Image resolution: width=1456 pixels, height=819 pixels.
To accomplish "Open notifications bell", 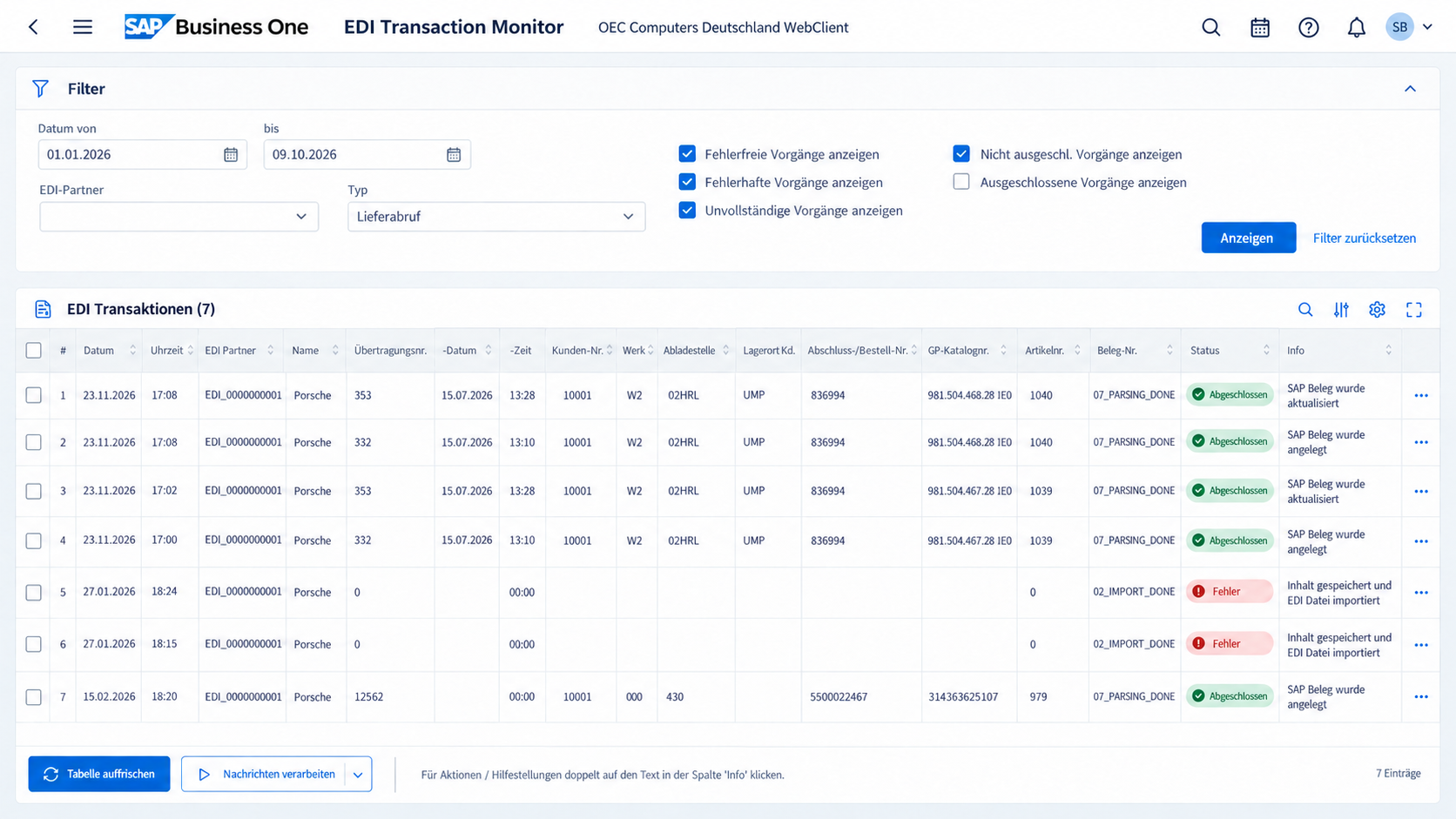I will [1357, 27].
